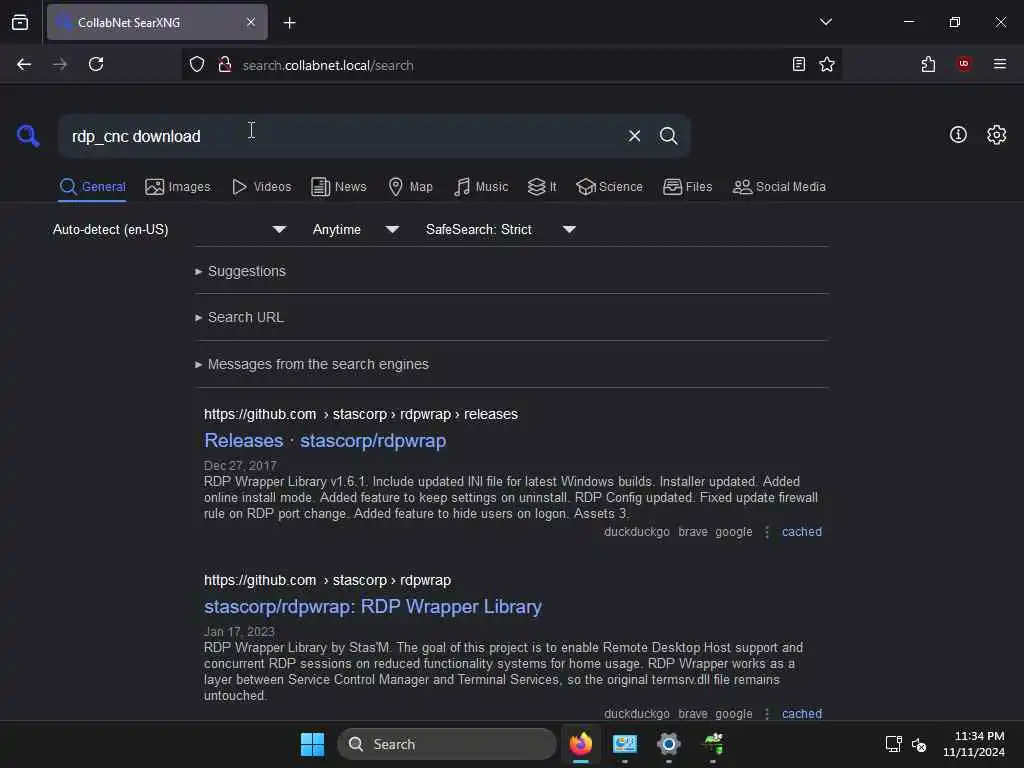Switch to the Map category
1024x768 pixels.
coord(410,187)
